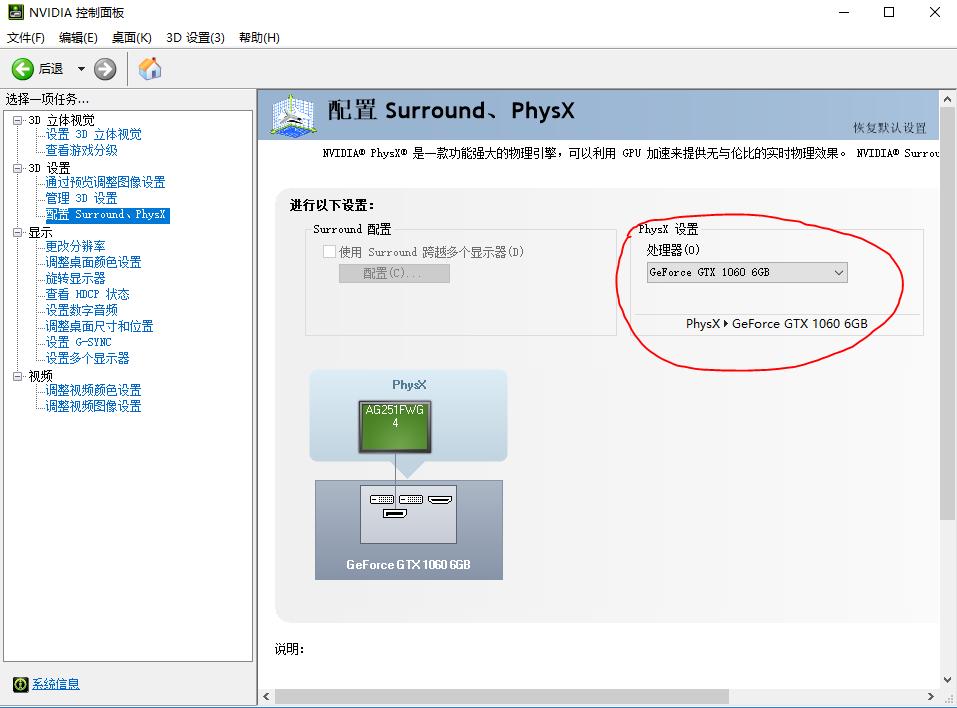Click the Back navigation arrow
This screenshot has height=708, width=957.
(x=22, y=68)
